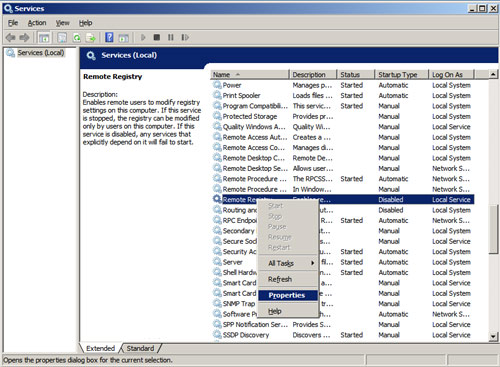
Task: Select the Shell Hardware service row
Action: [x=343, y=272]
